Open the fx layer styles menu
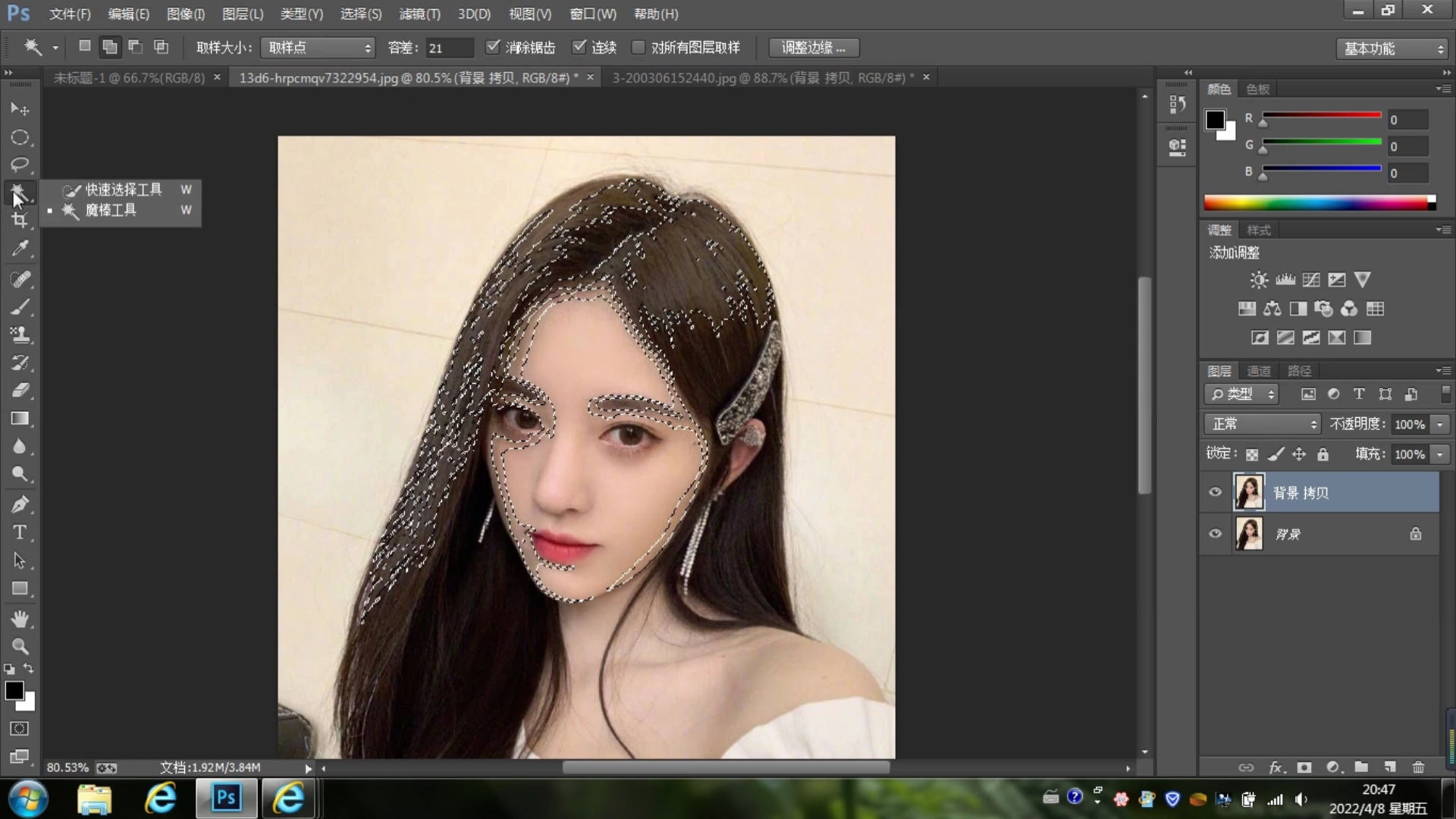 pos(1276,767)
